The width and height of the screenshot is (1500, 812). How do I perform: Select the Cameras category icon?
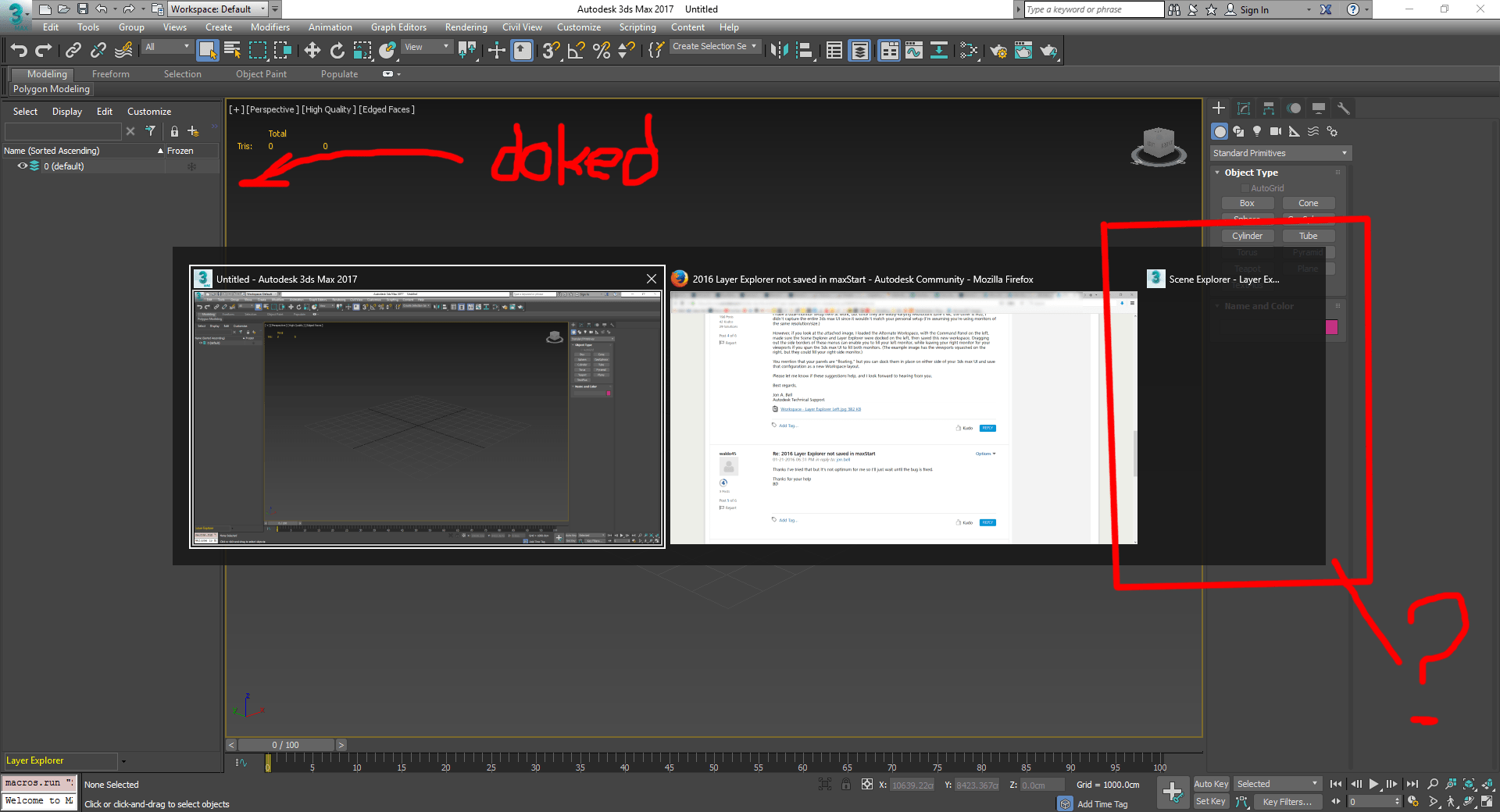coord(1276,131)
